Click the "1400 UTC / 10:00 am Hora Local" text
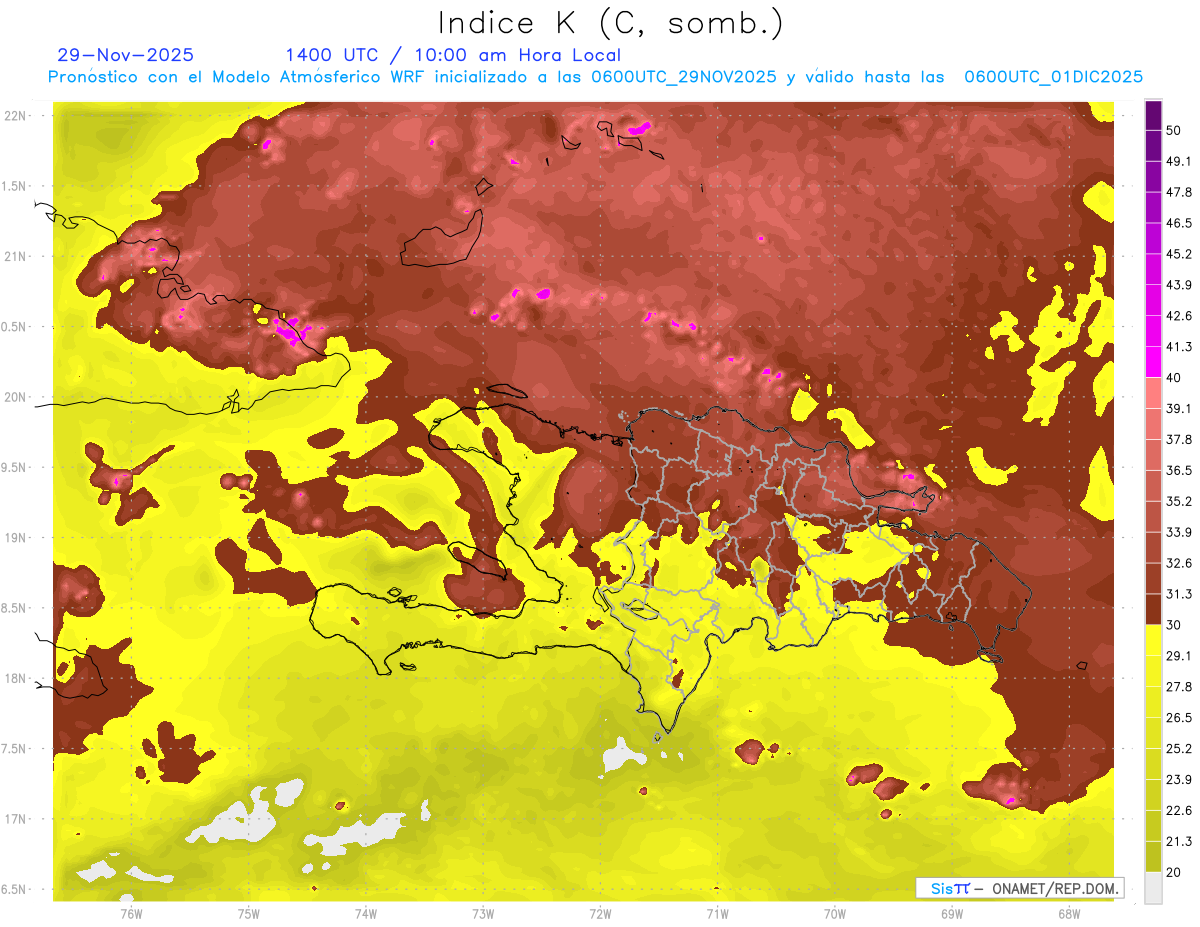This screenshot has height=927, width=1200. (x=453, y=55)
